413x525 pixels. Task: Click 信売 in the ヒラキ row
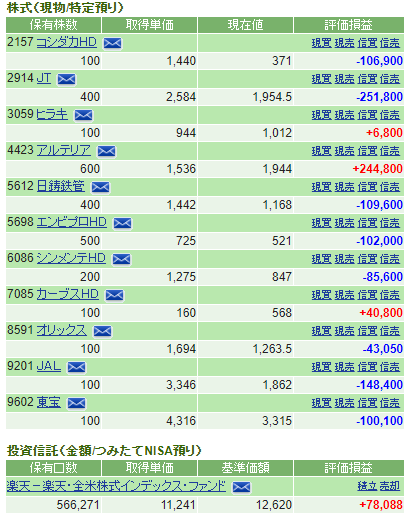click(x=390, y=115)
